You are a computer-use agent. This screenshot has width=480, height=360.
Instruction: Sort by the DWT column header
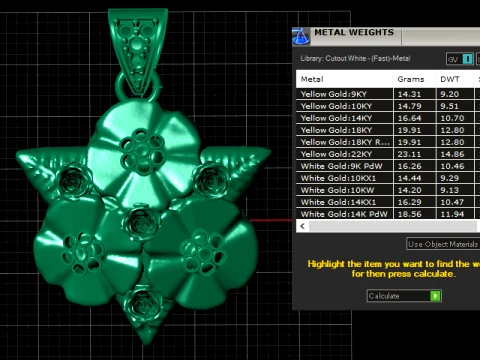[x=455, y=79]
